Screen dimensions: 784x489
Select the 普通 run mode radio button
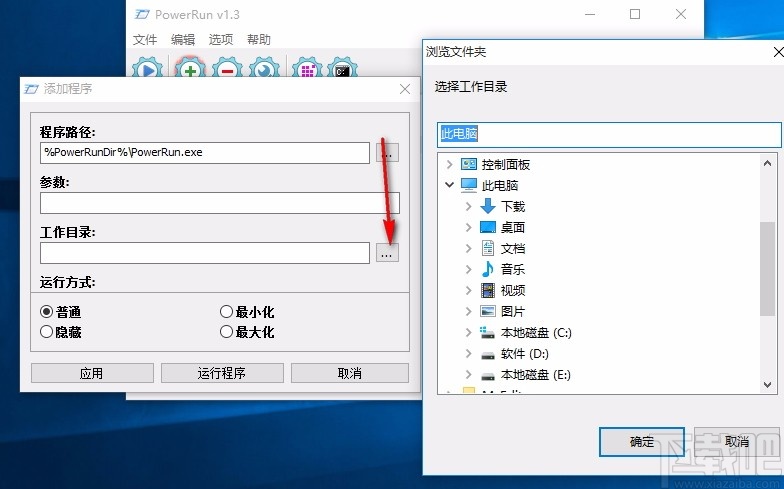click(46, 312)
